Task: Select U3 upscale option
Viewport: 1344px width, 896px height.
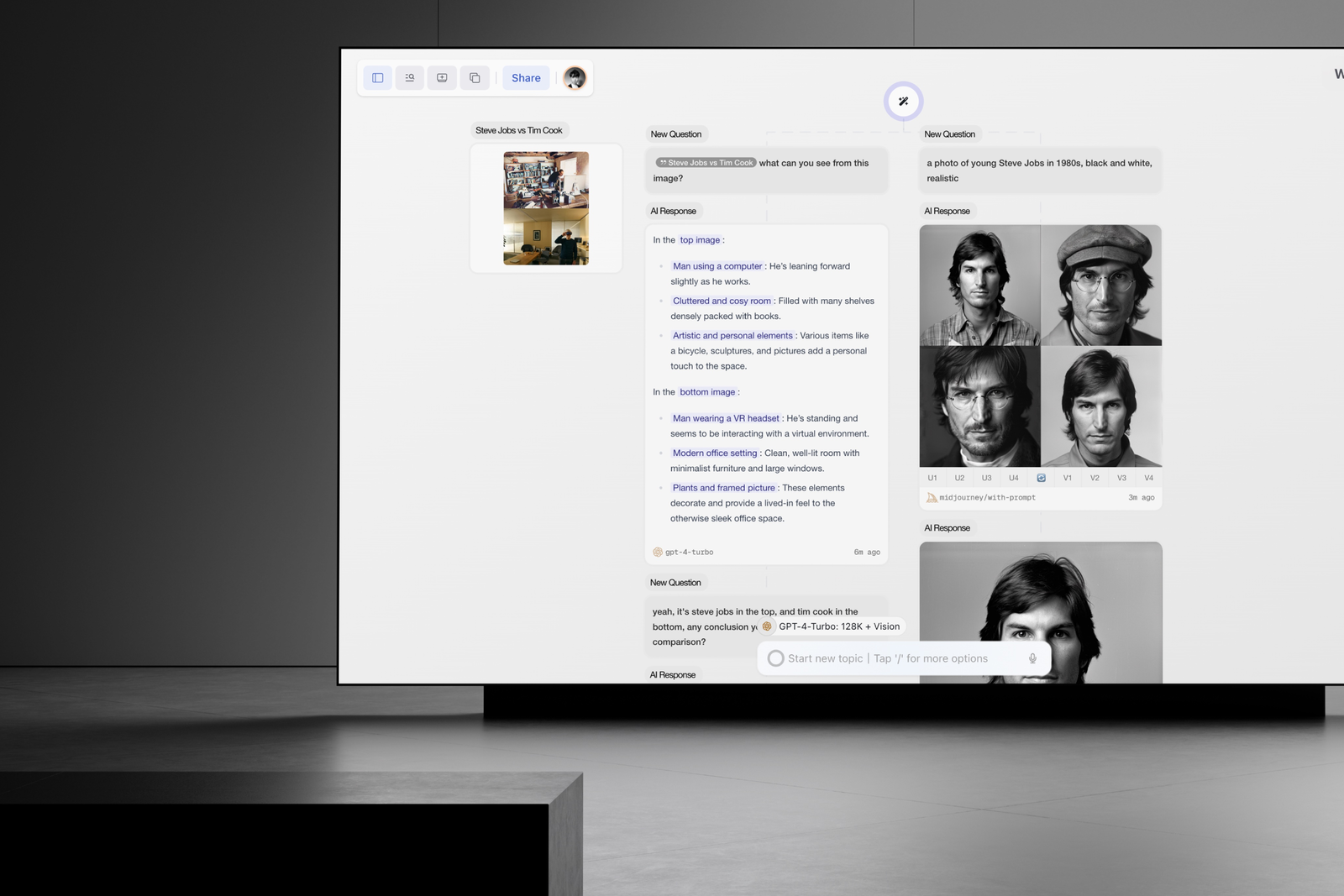Action: click(987, 478)
